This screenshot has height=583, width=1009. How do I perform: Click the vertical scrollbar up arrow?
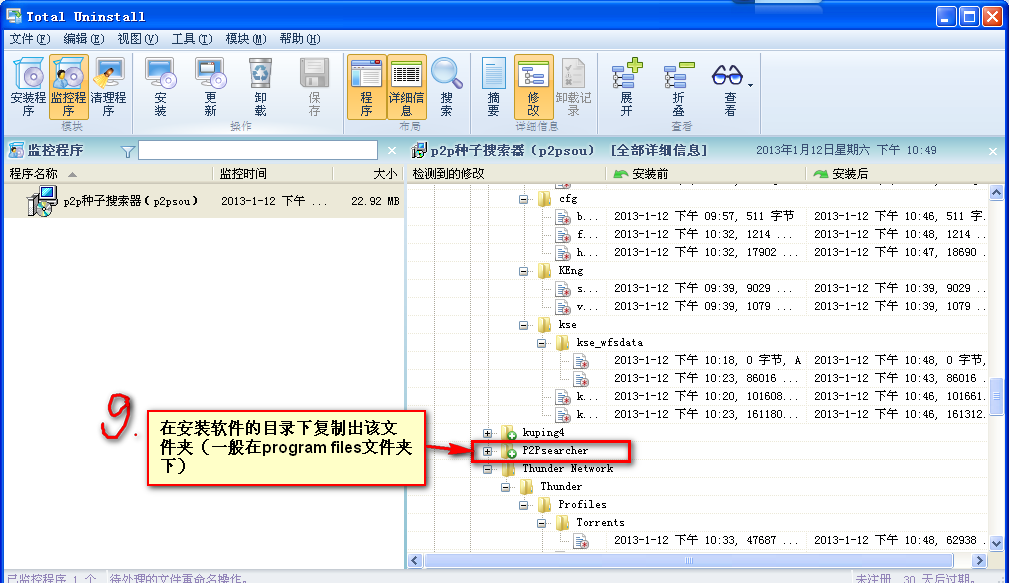[996, 192]
